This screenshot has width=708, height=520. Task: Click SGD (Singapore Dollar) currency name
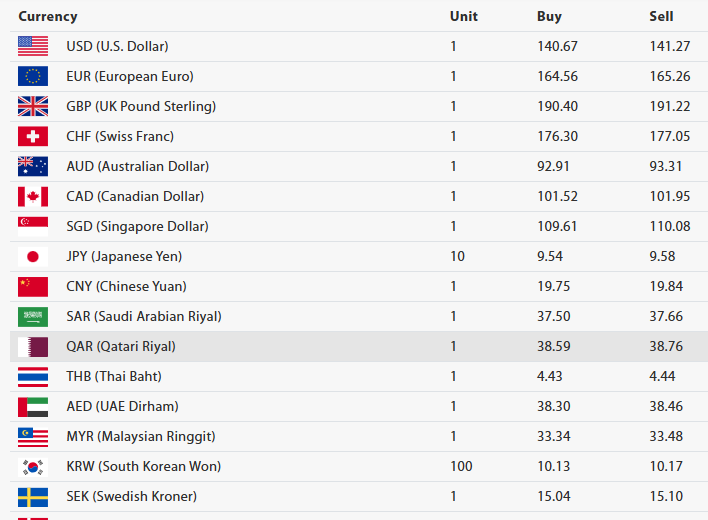click(x=137, y=226)
